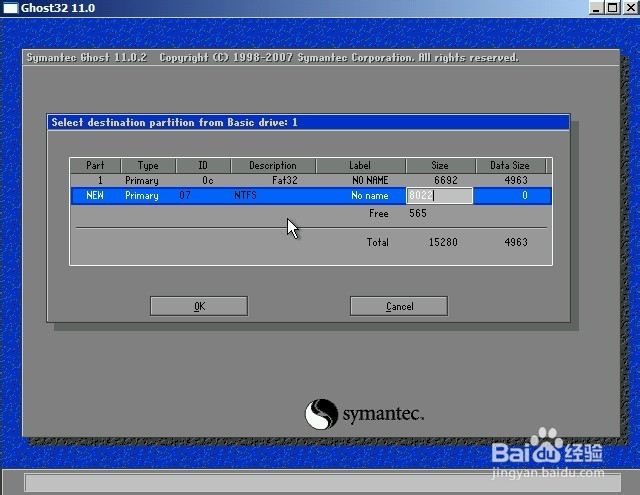Click the Ghost32 window icon in title bar
Screen dimensions: 640x495
(10, 8)
